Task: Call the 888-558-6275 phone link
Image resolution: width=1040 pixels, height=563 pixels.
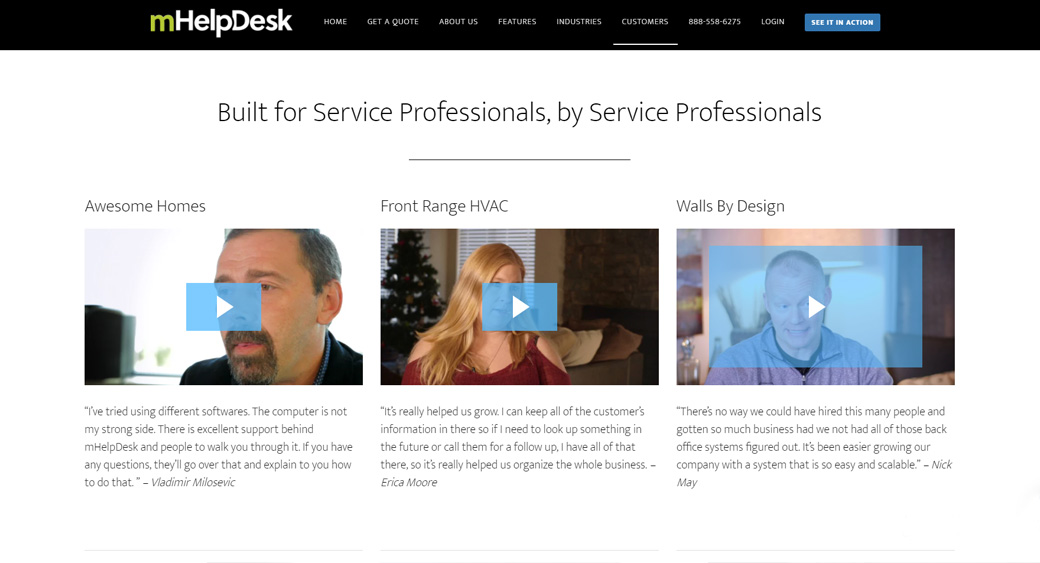Action: tap(714, 22)
